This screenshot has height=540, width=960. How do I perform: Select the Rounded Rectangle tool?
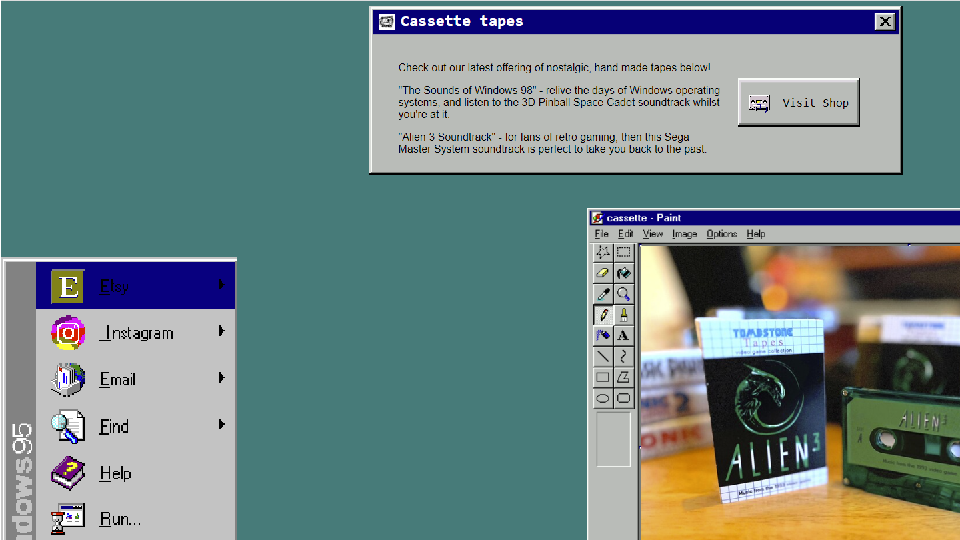[623, 398]
